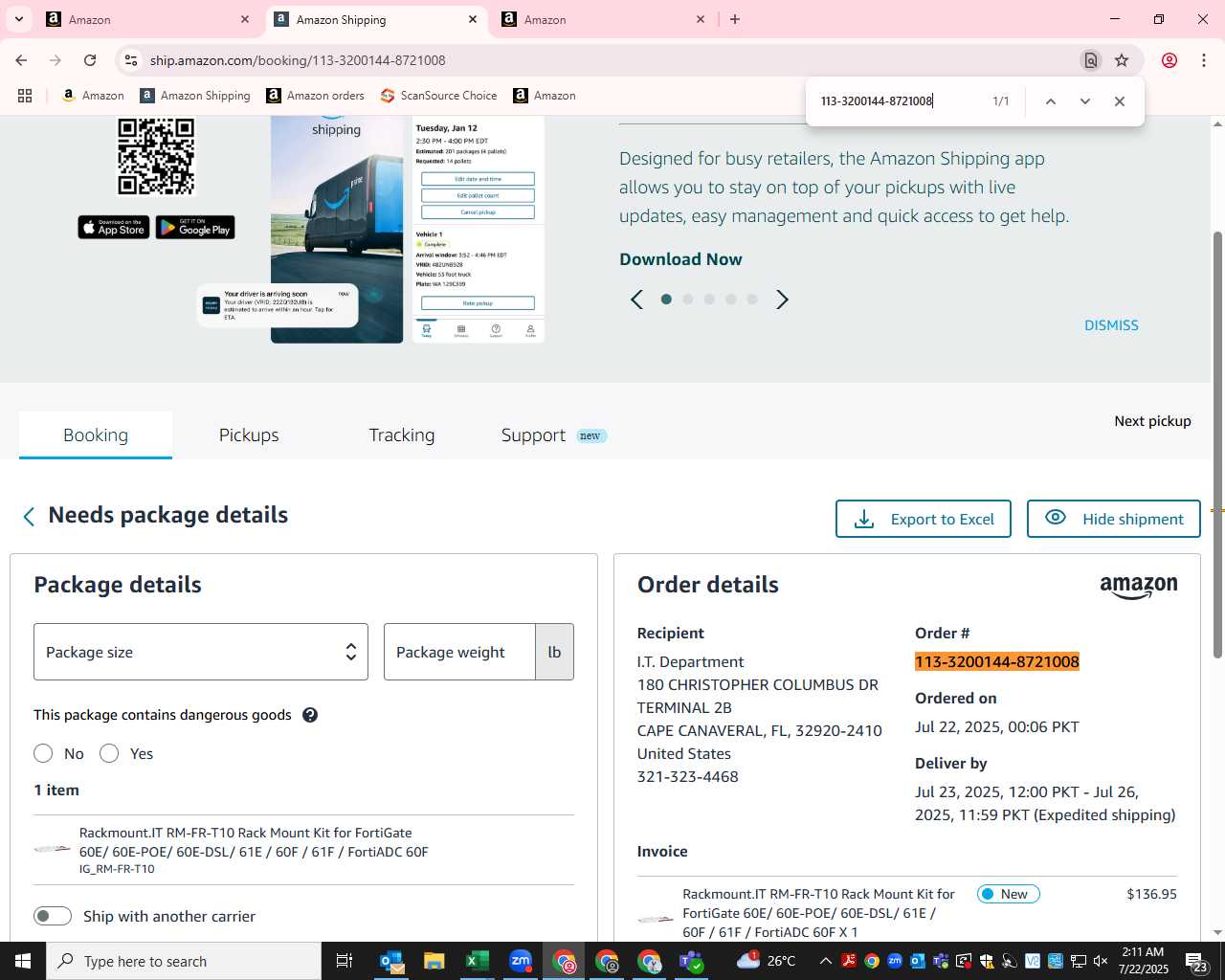Click dangerous goods help question icon
The height and width of the screenshot is (980, 1225).
click(x=310, y=715)
